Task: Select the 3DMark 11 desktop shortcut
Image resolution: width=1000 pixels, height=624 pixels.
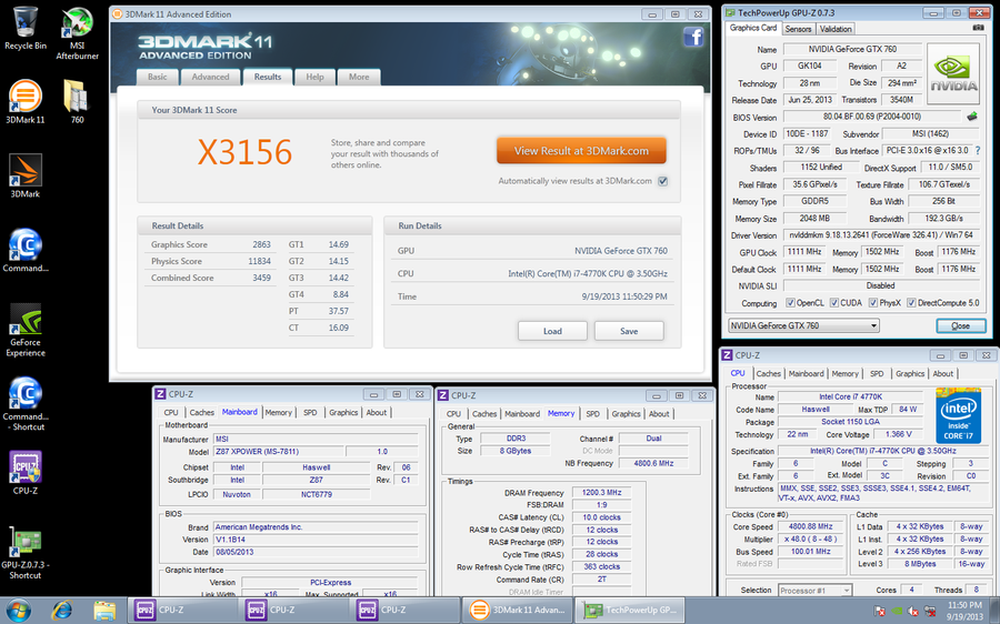Action: [x=26, y=101]
